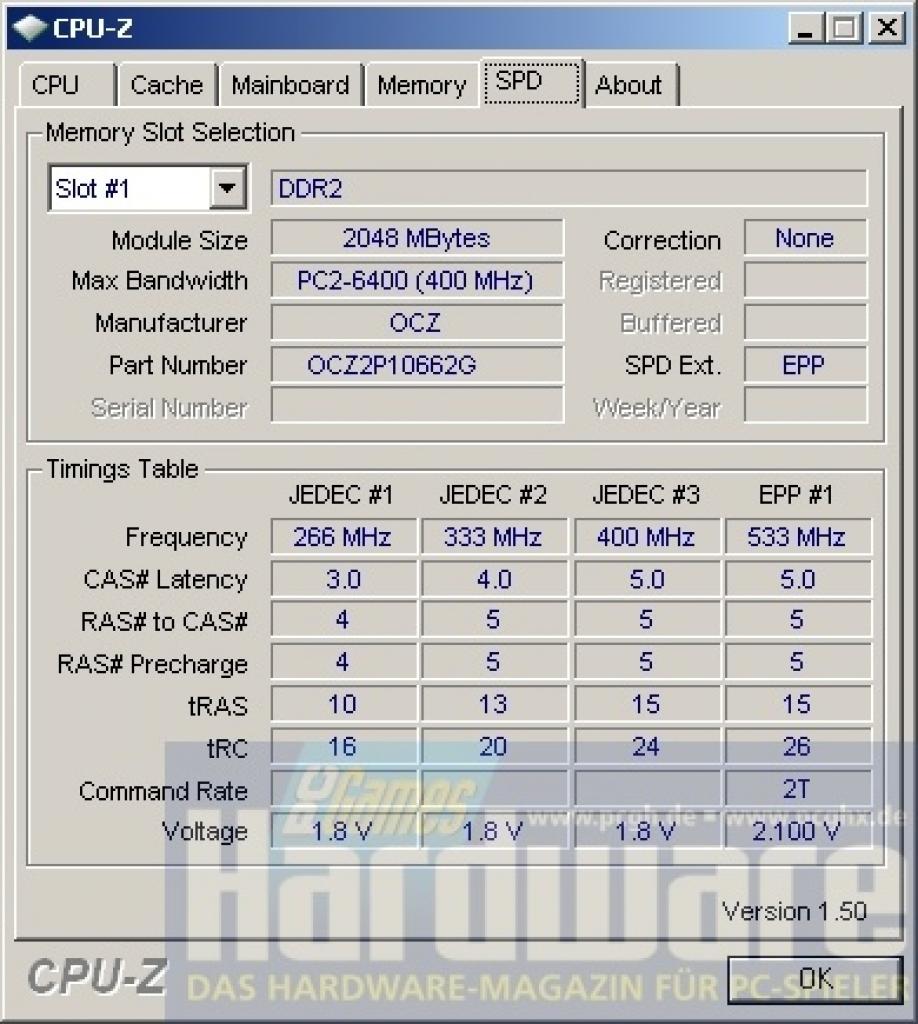Click tRC value 24
This screenshot has height=1024, width=918.
point(646,746)
